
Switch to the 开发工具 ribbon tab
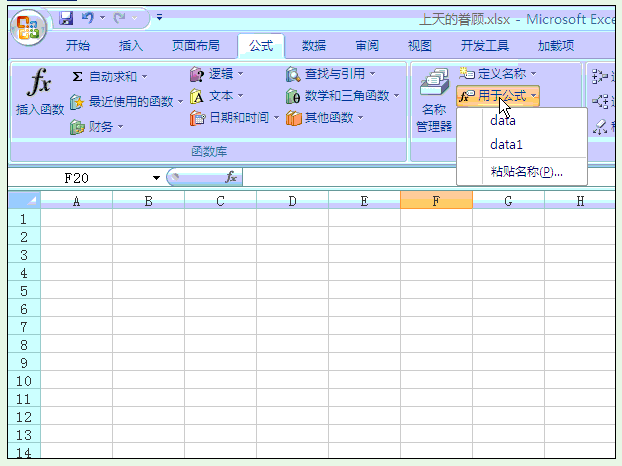coord(485,46)
